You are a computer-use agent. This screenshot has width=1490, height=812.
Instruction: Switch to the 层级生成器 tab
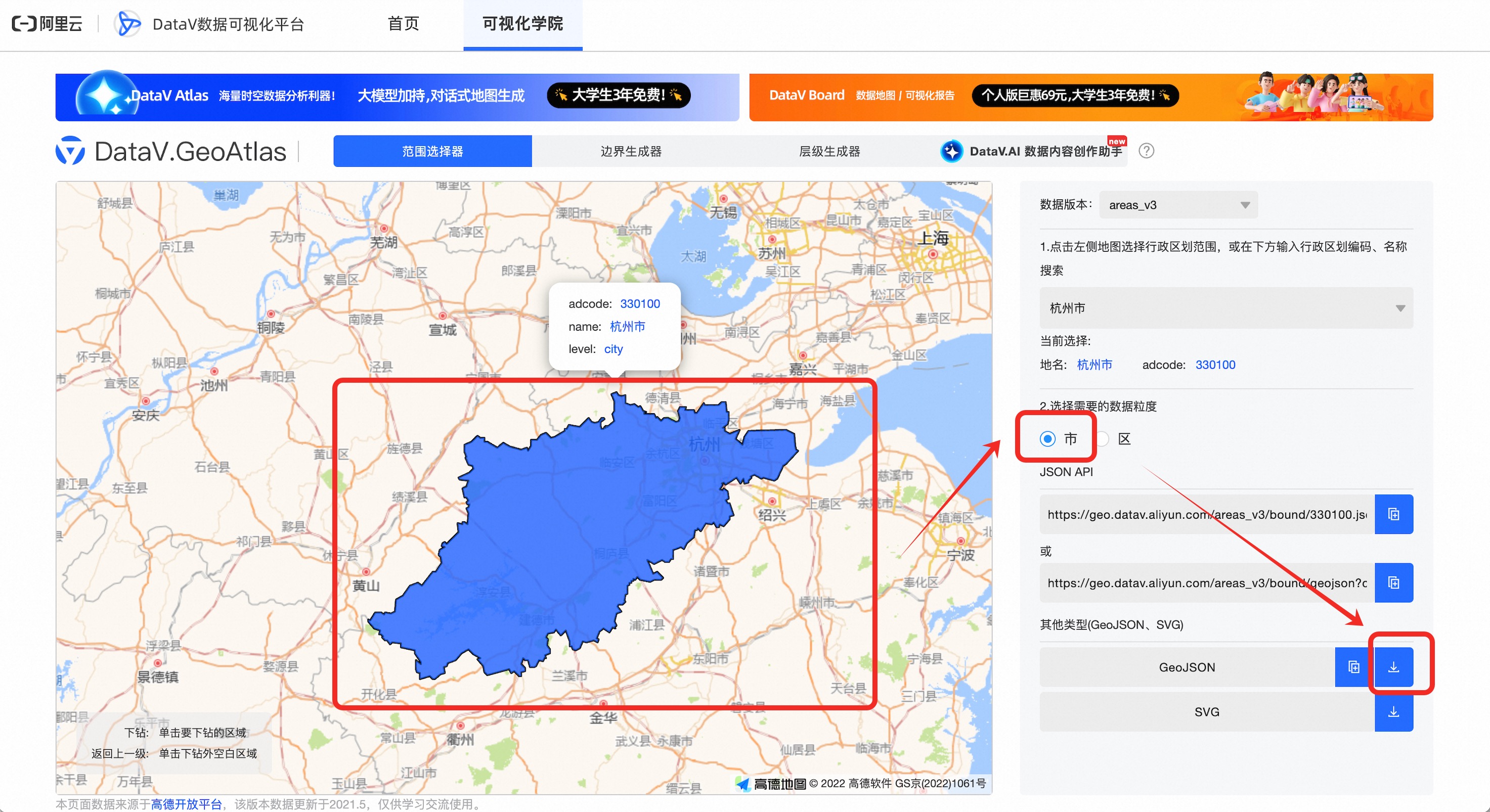tap(829, 151)
